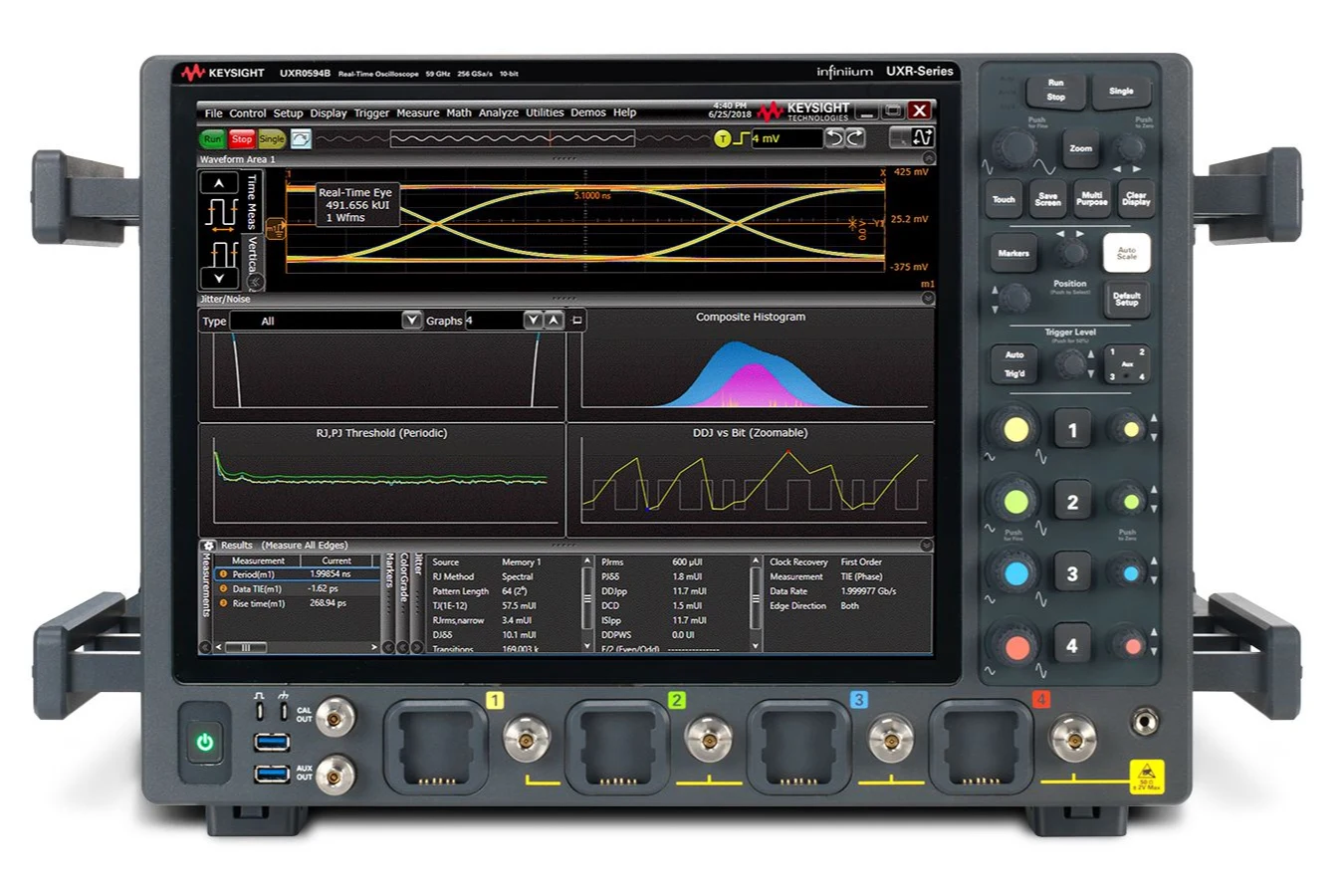
Task: Click the redo arrow icon in toolbar
Action: (855, 138)
